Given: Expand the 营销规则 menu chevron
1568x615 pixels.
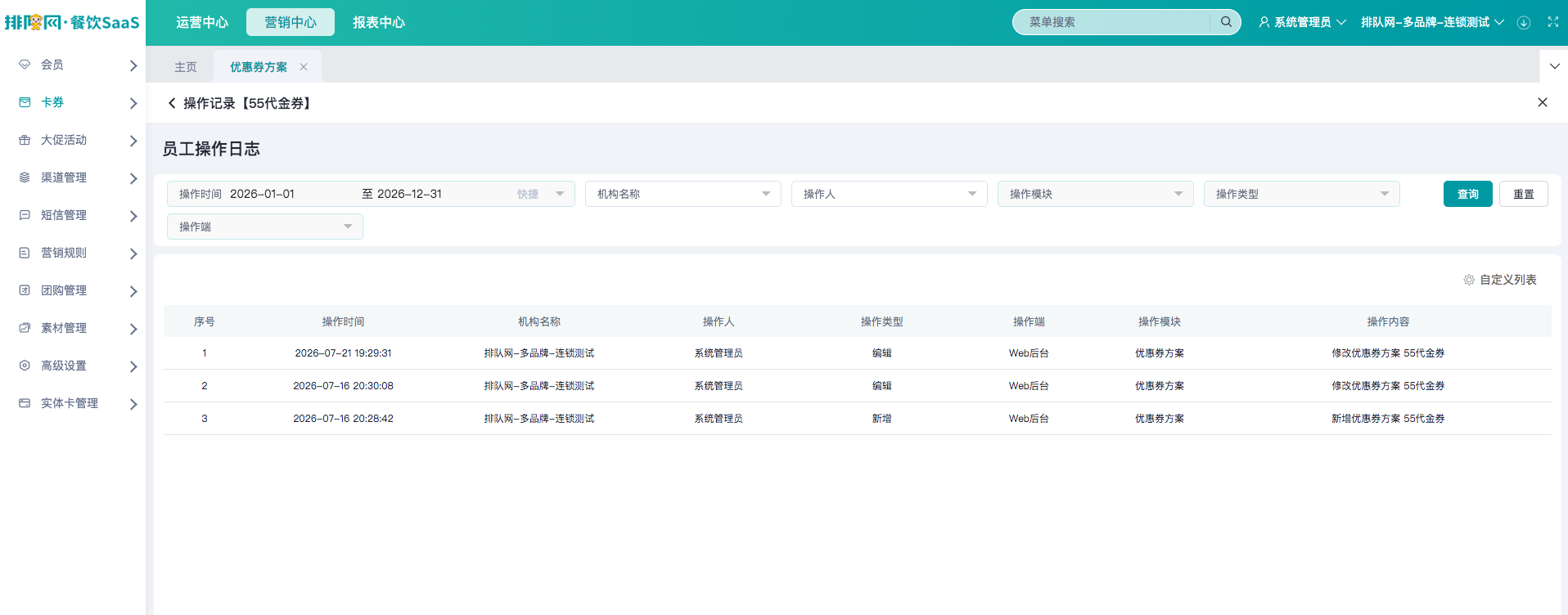Looking at the screenshot, I should point(133,254).
